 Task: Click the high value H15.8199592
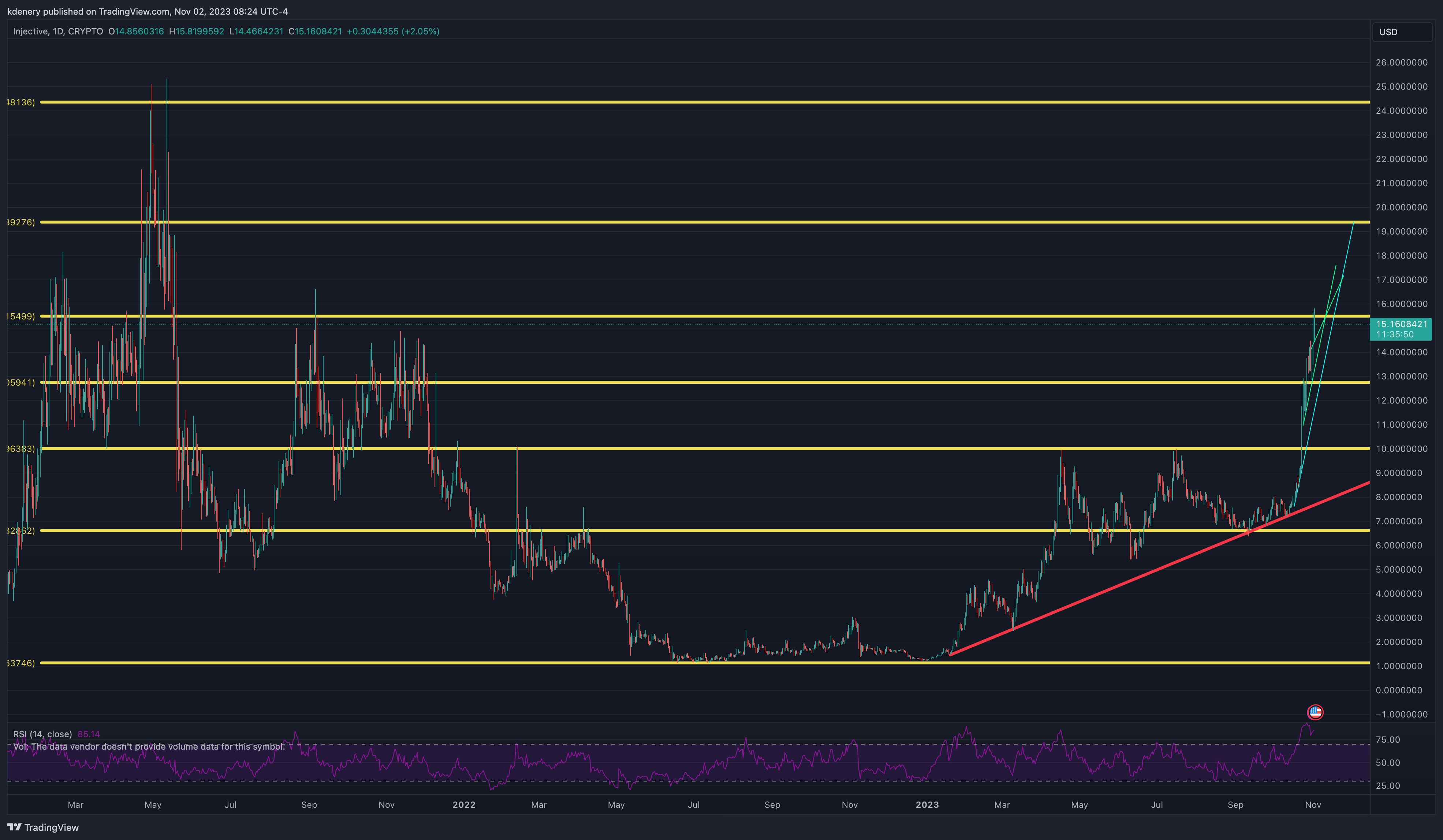click(x=197, y=31)
